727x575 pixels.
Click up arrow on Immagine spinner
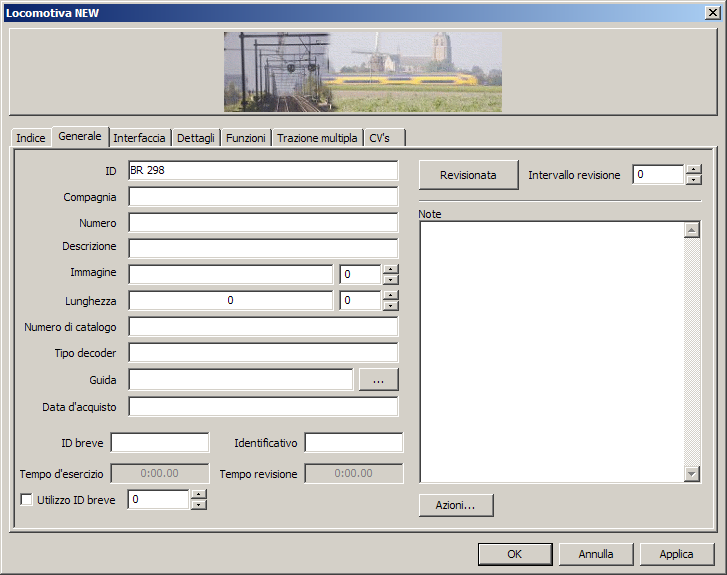pyautogui.click(x=391, y=269)
